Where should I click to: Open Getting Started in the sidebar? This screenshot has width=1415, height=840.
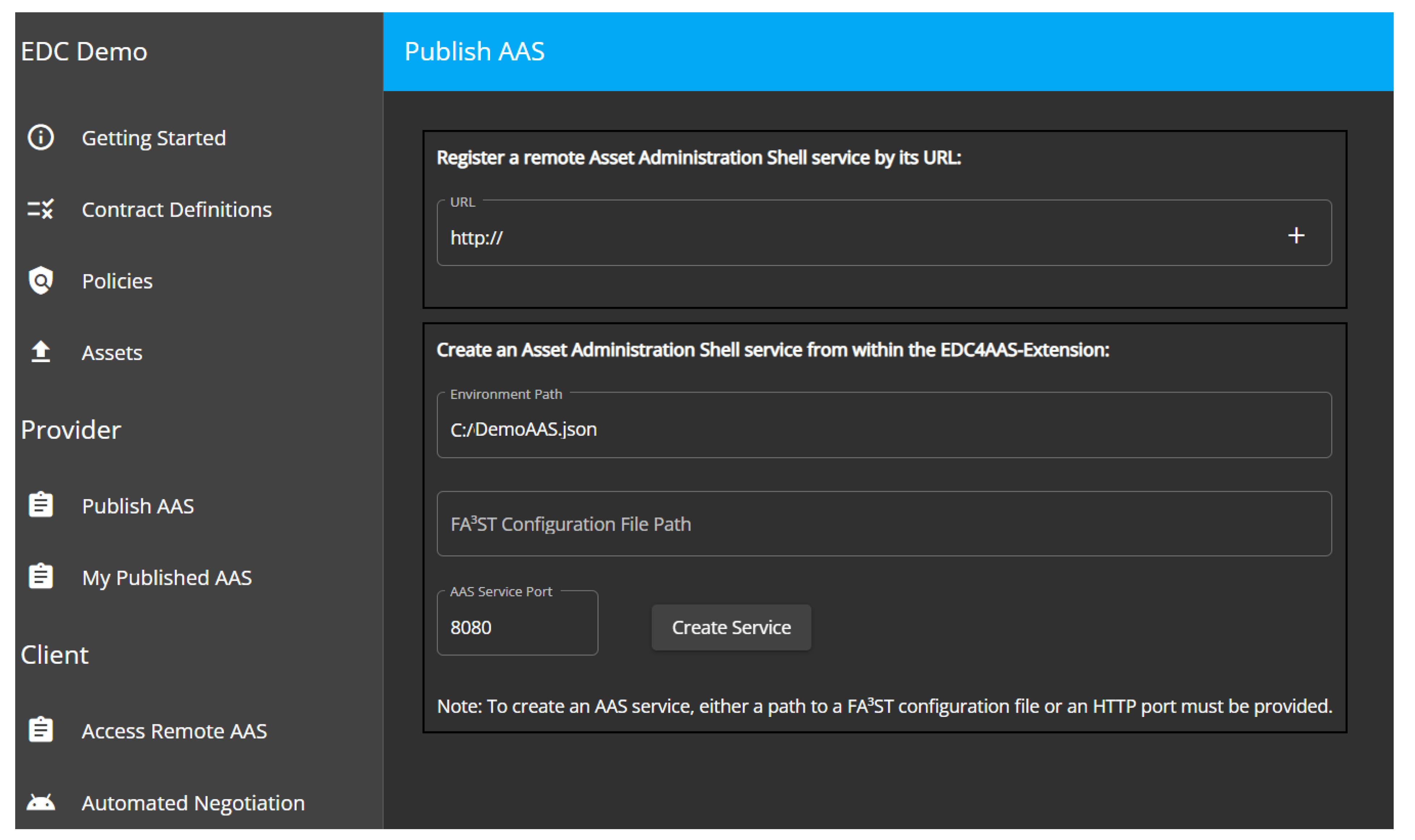[153, 138]
